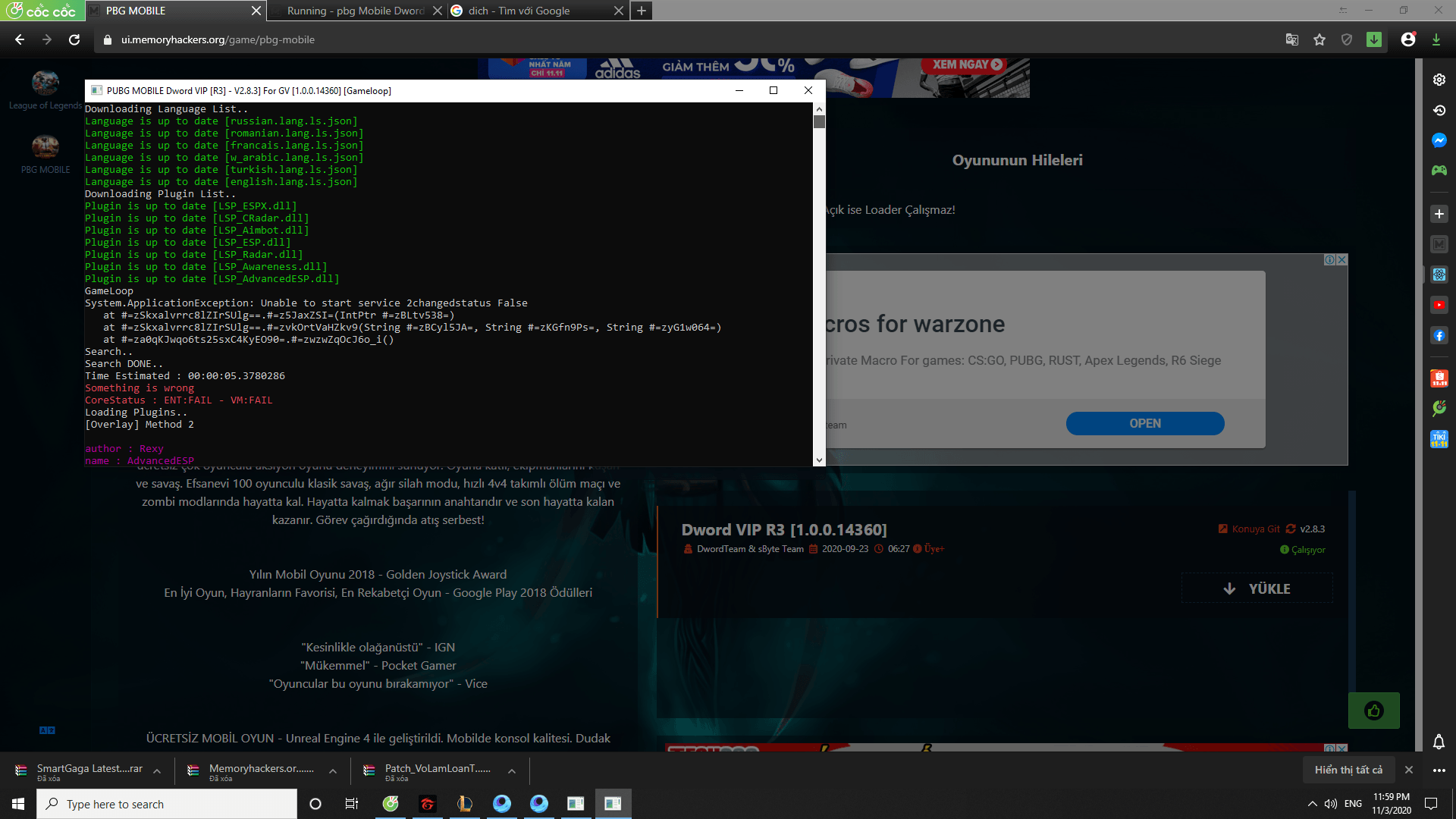Switch the ENG input language indicator
Screen dimensions: 1456x819
[1353, 804]
